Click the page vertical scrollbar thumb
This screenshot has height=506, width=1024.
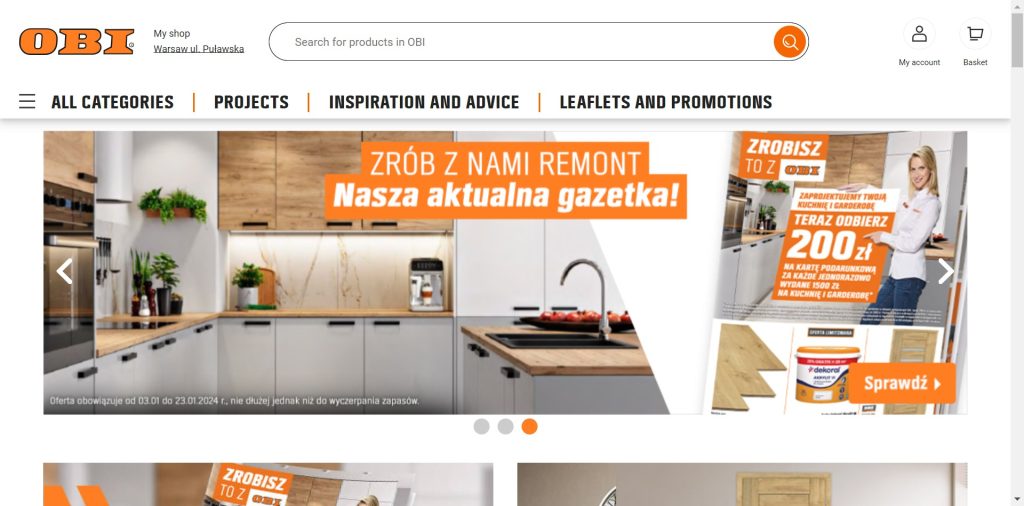click(1017, 39)
